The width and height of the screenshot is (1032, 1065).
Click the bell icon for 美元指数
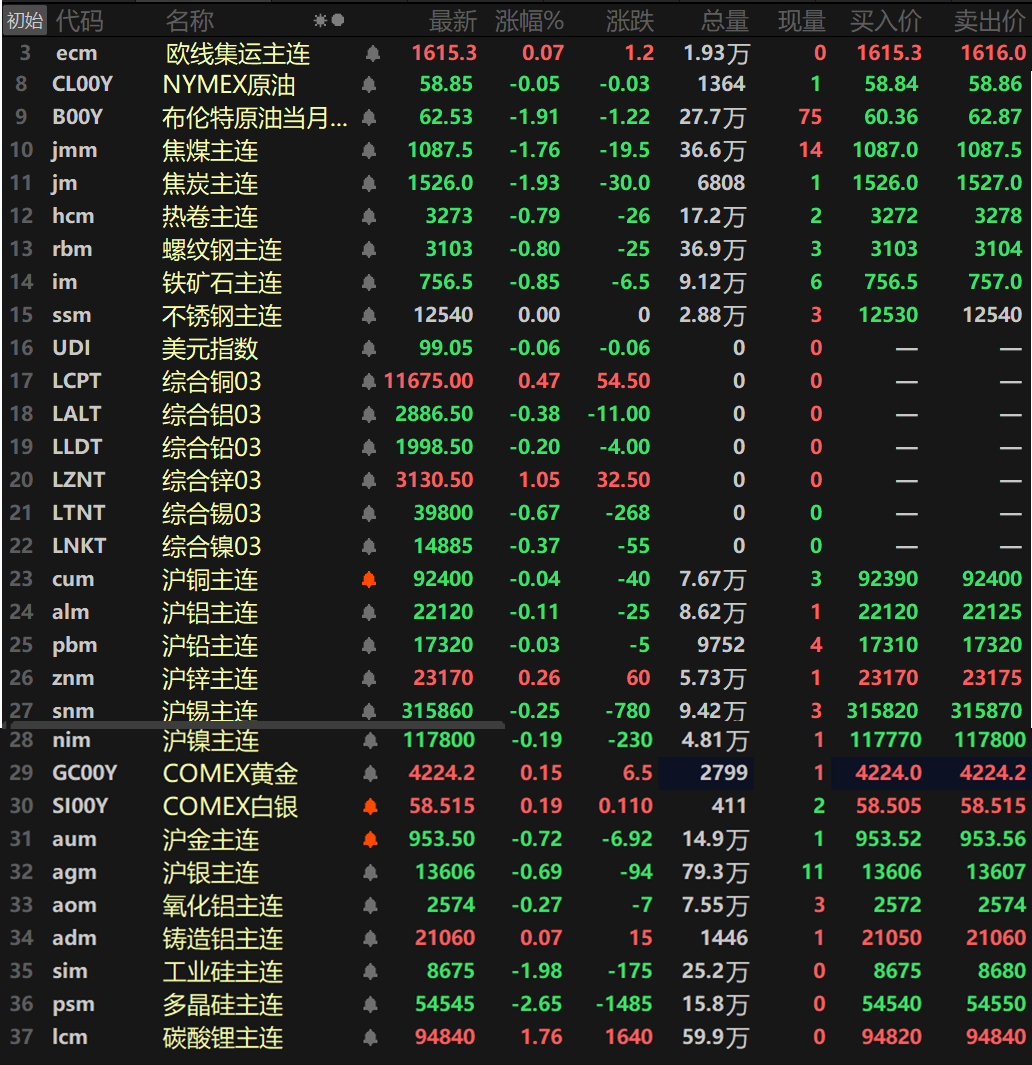click(369, 348)
